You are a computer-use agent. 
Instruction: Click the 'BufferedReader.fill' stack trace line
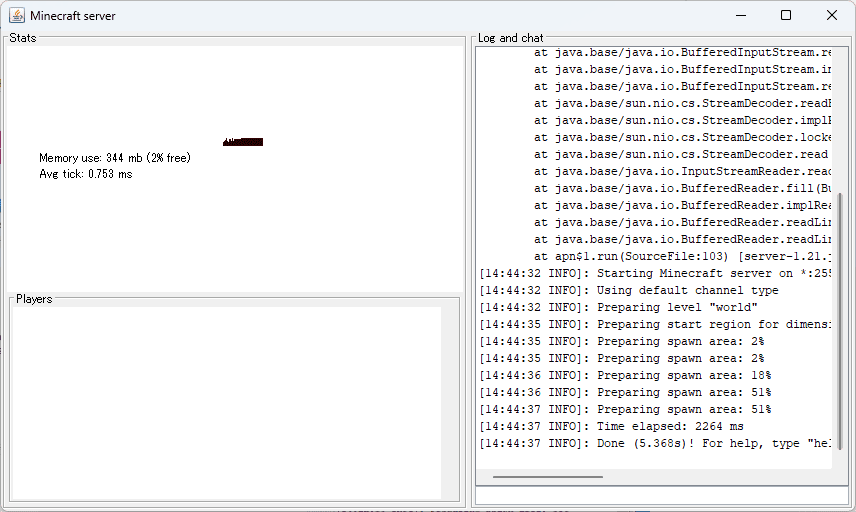click(682, 188)
